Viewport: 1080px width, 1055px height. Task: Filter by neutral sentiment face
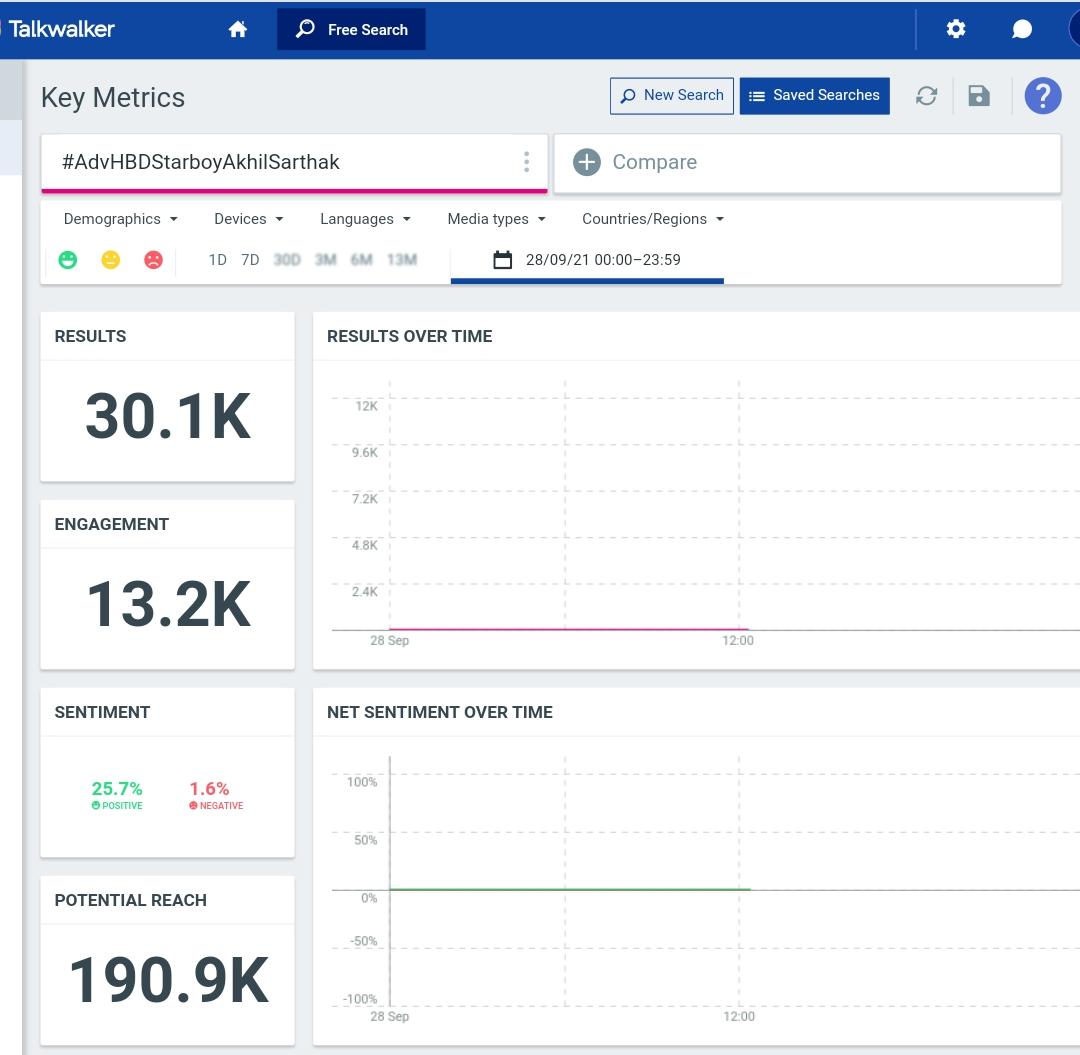pyautogui.click(x=110, y=260)
